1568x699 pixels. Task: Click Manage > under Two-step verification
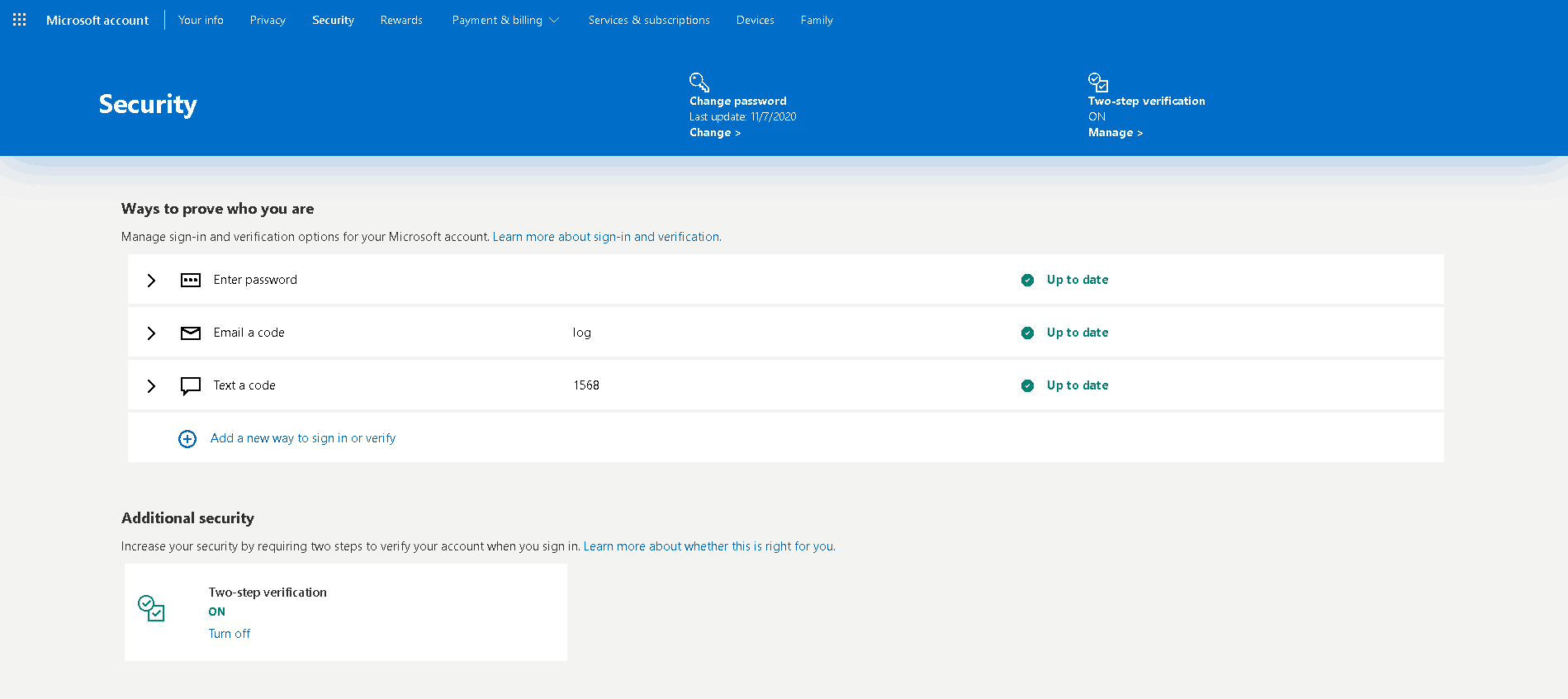1116,133
